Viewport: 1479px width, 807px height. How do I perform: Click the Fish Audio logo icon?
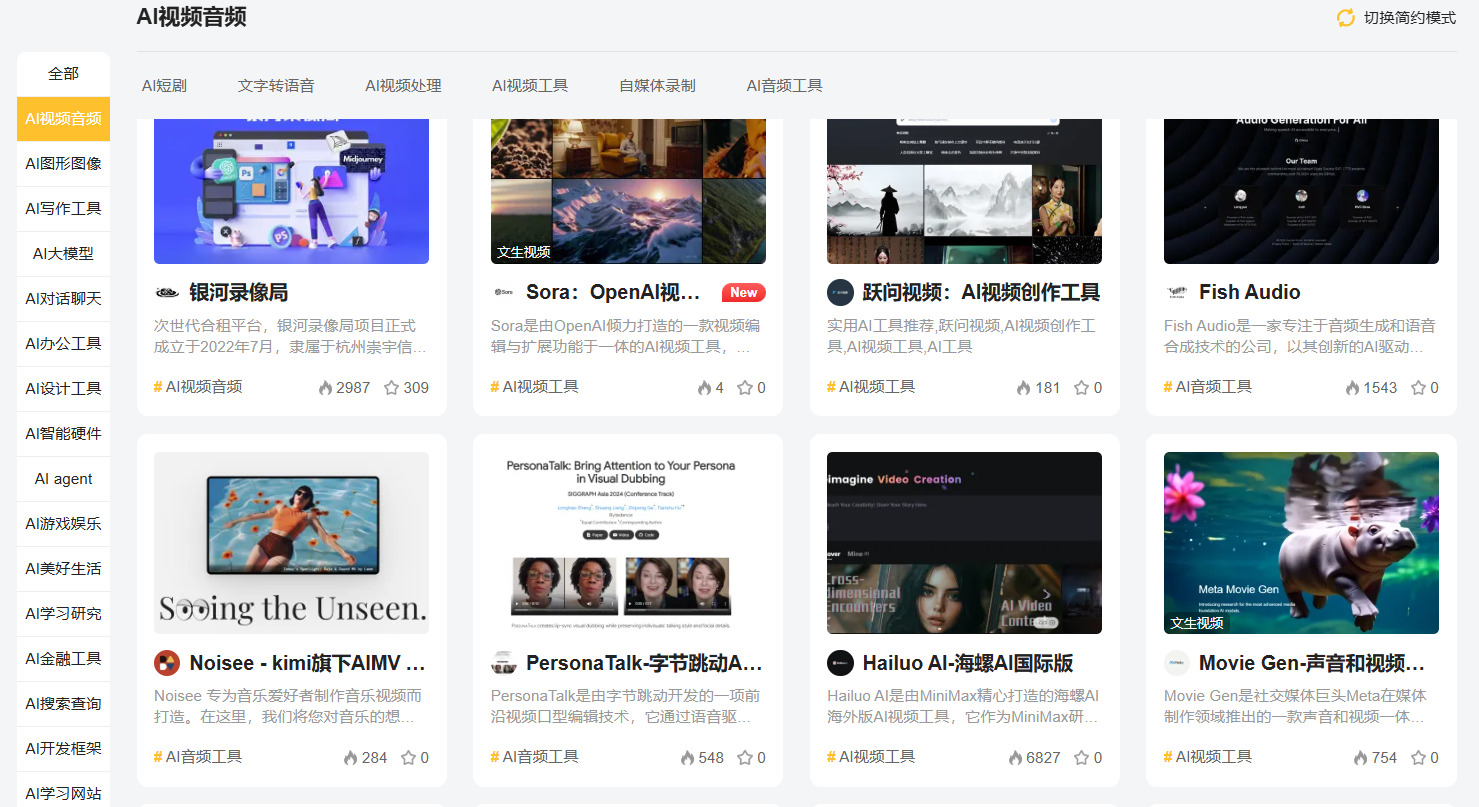pyautogui.click(x=1177, y=293)
